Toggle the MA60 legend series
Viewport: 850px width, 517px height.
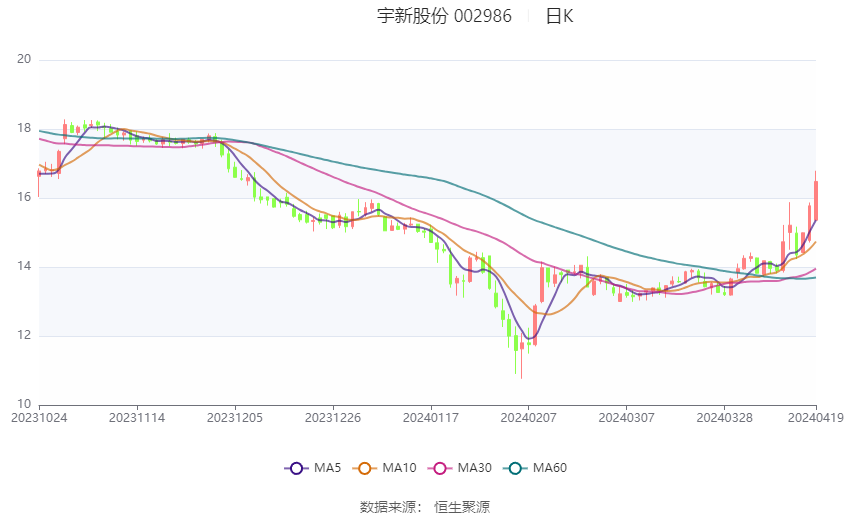(535, 468)
